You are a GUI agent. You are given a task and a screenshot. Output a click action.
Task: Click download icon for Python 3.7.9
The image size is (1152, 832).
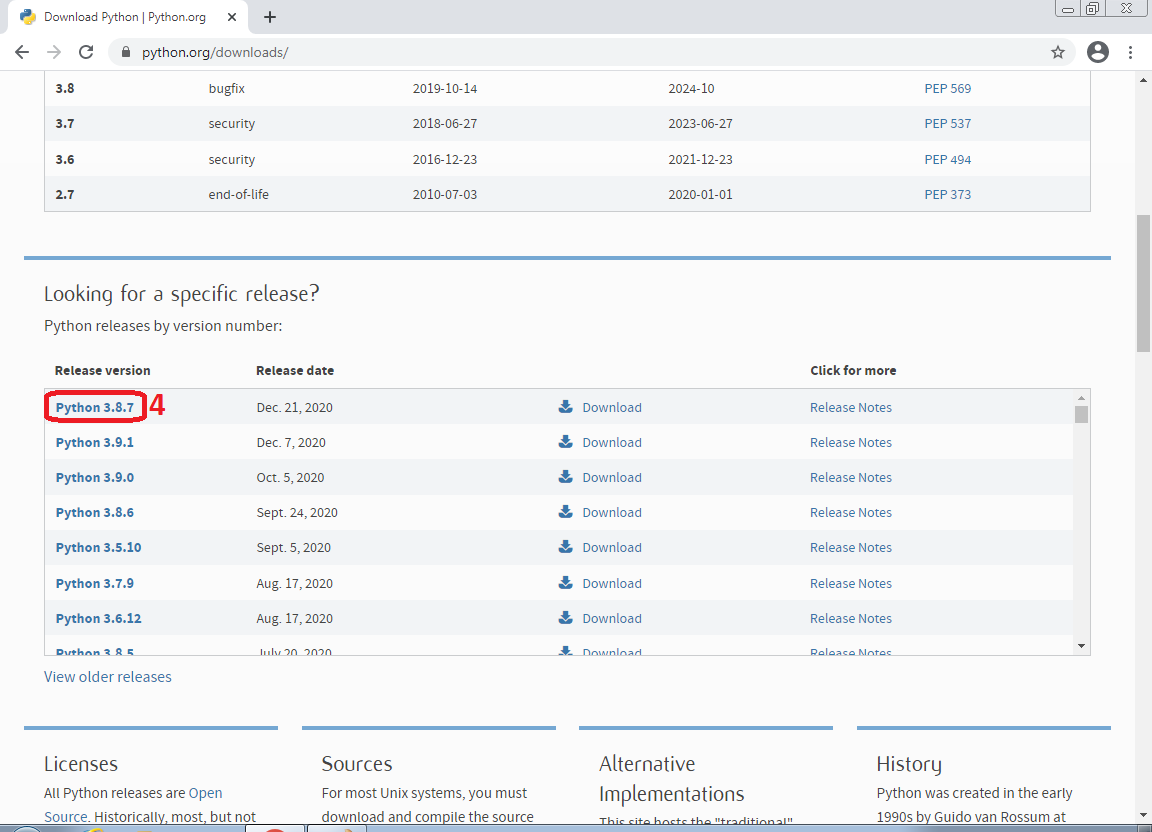(x=566, y=583)
